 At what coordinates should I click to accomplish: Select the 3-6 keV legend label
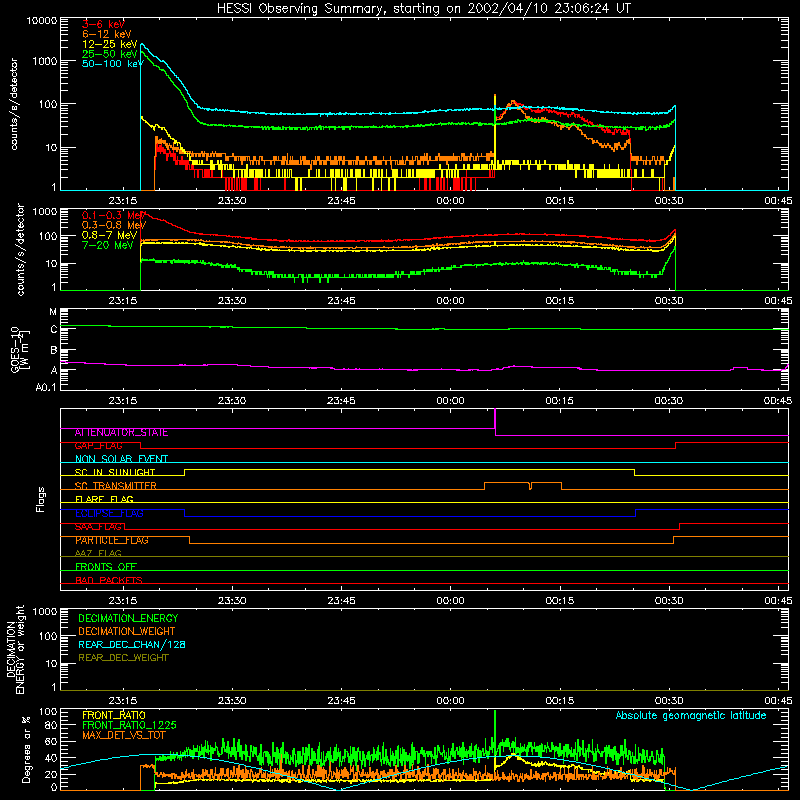103,24
